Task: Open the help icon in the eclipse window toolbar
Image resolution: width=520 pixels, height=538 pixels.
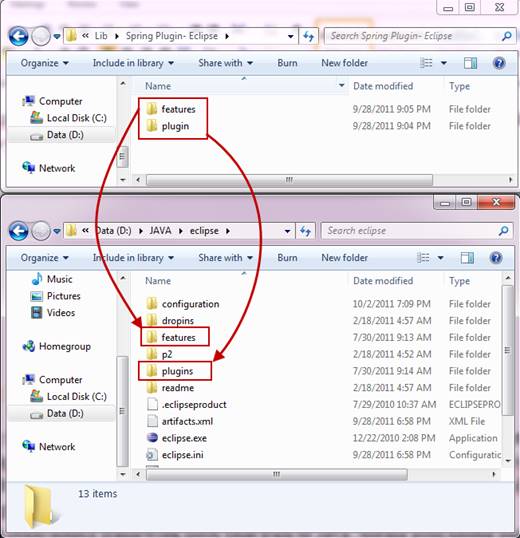Action: [x=496, y=257]
